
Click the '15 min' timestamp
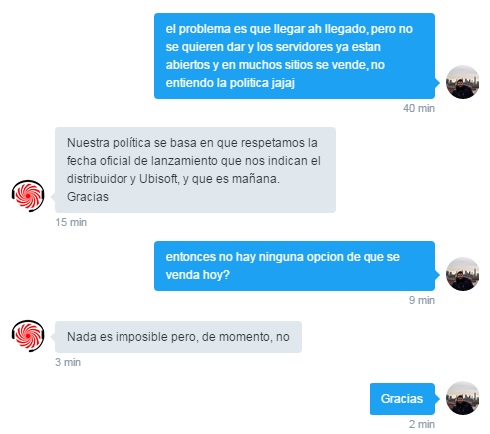(x=71, y=222)
